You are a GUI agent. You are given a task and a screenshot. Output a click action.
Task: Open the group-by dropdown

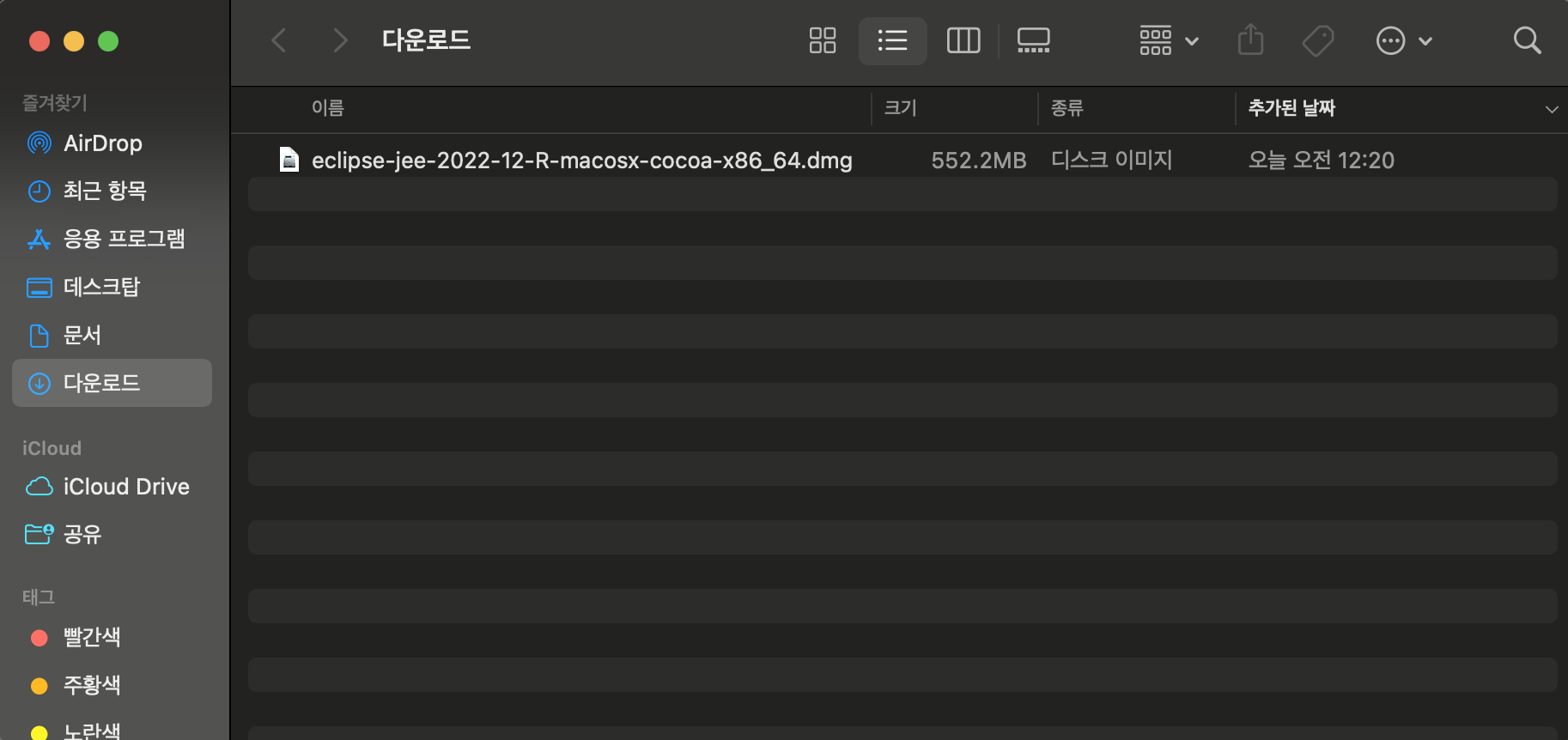tap(1169, 40)
